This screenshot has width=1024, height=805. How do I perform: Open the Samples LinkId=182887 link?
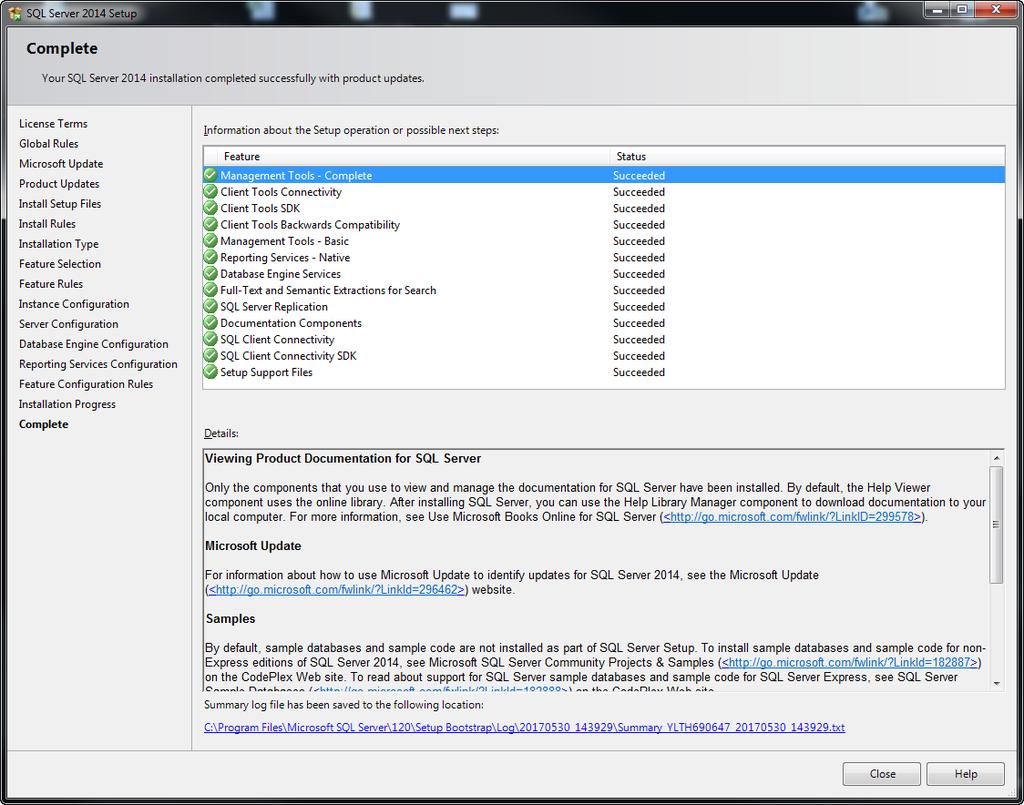click(x=850, y=662)
